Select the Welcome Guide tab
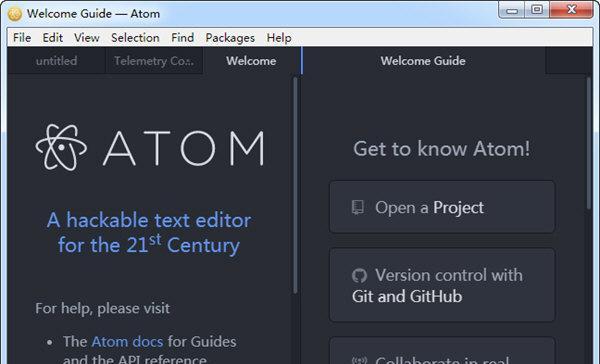The height and width of the screenshot is (364, 600). pos(423,61)
